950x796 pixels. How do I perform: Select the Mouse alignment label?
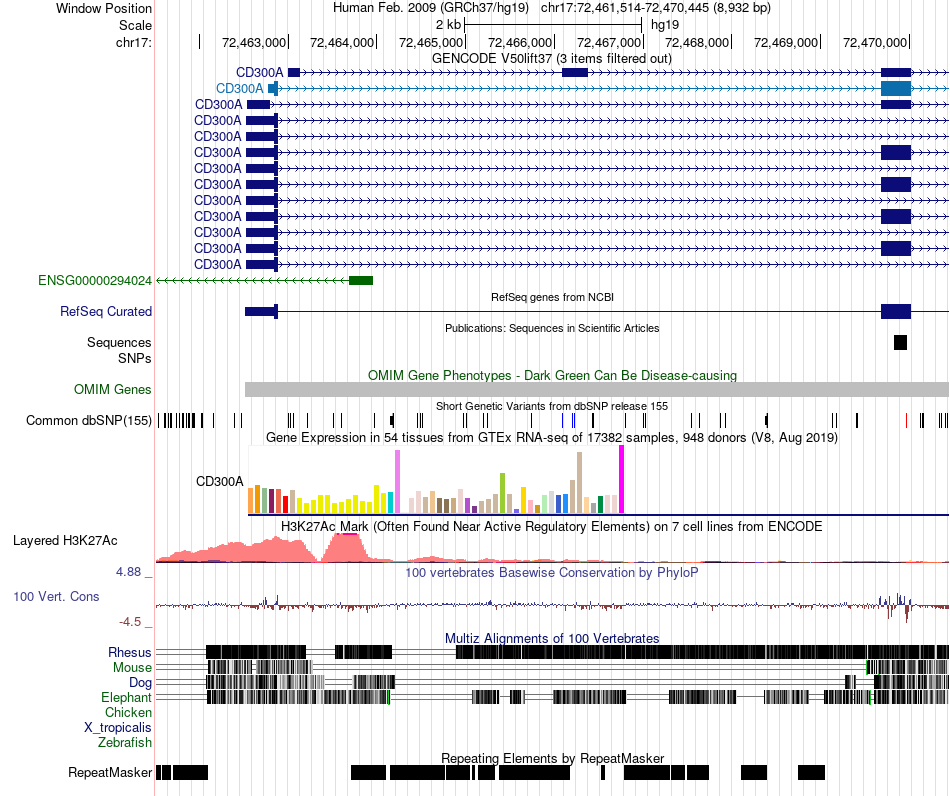[x=132, y=668]
